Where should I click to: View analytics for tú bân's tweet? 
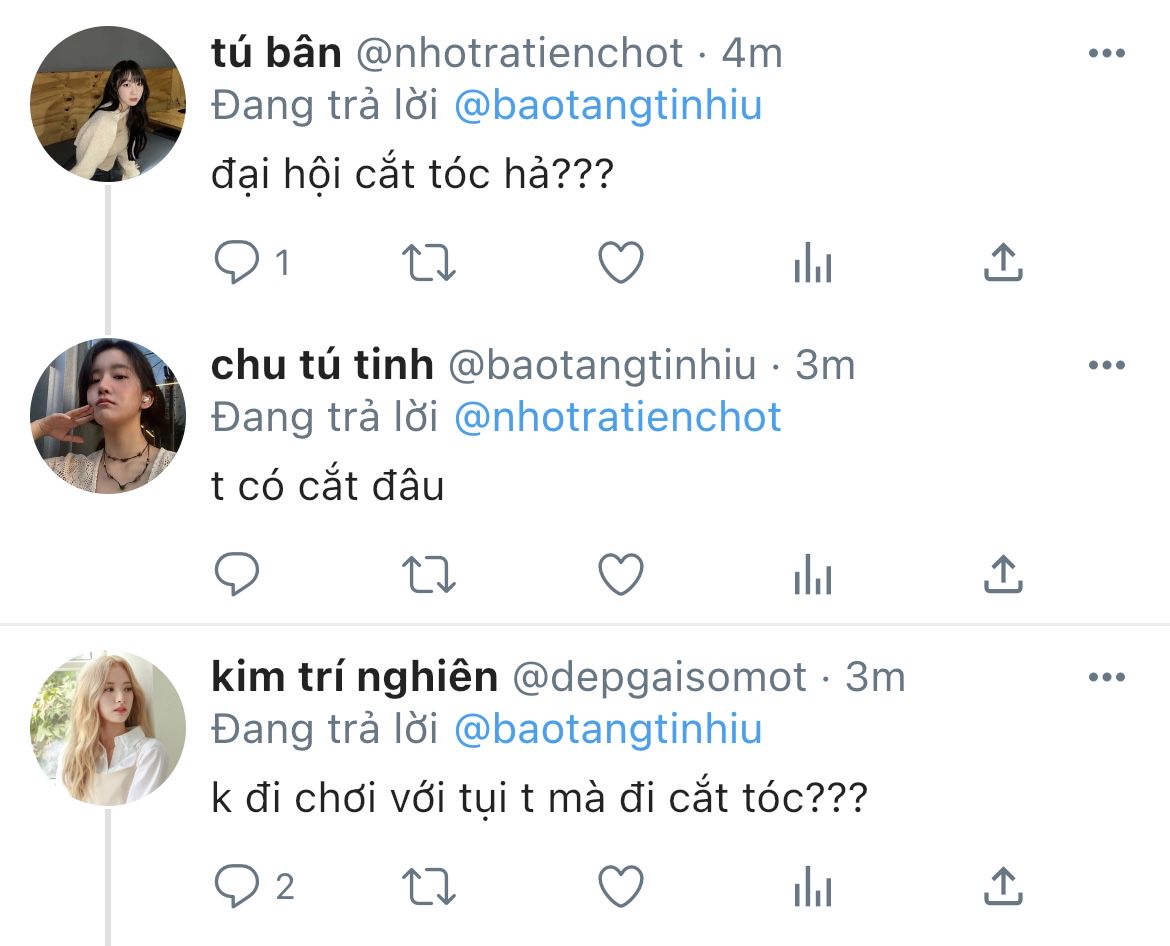(x=812, y=264)
